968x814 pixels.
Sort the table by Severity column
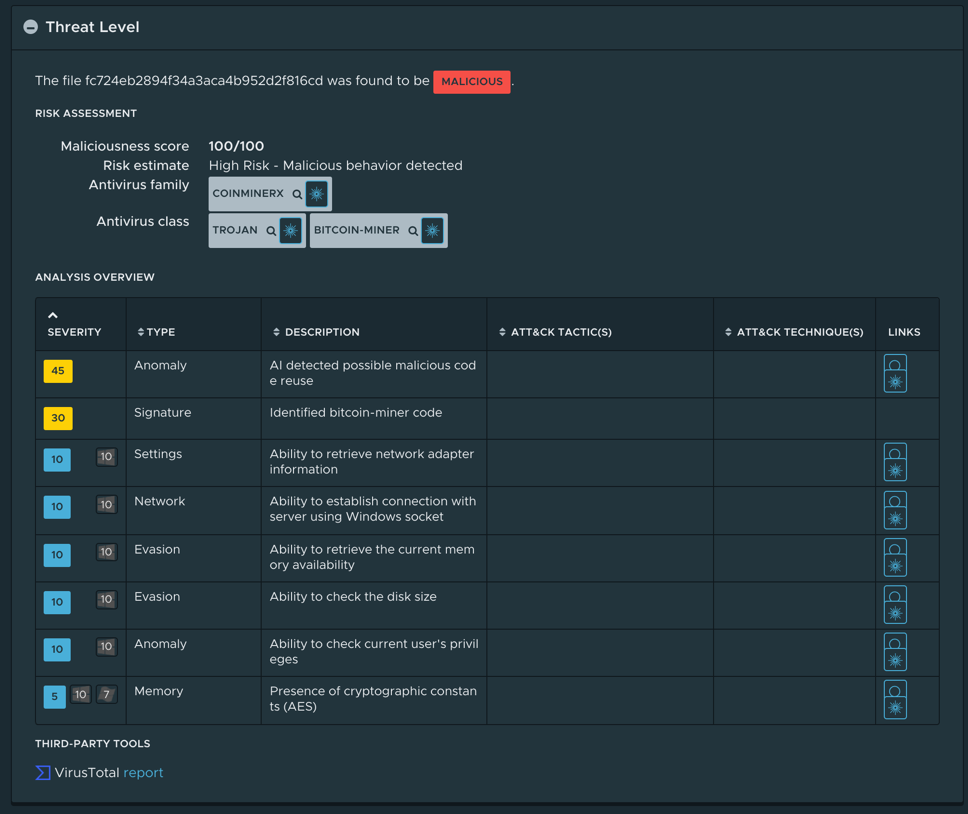pos(74,332)
